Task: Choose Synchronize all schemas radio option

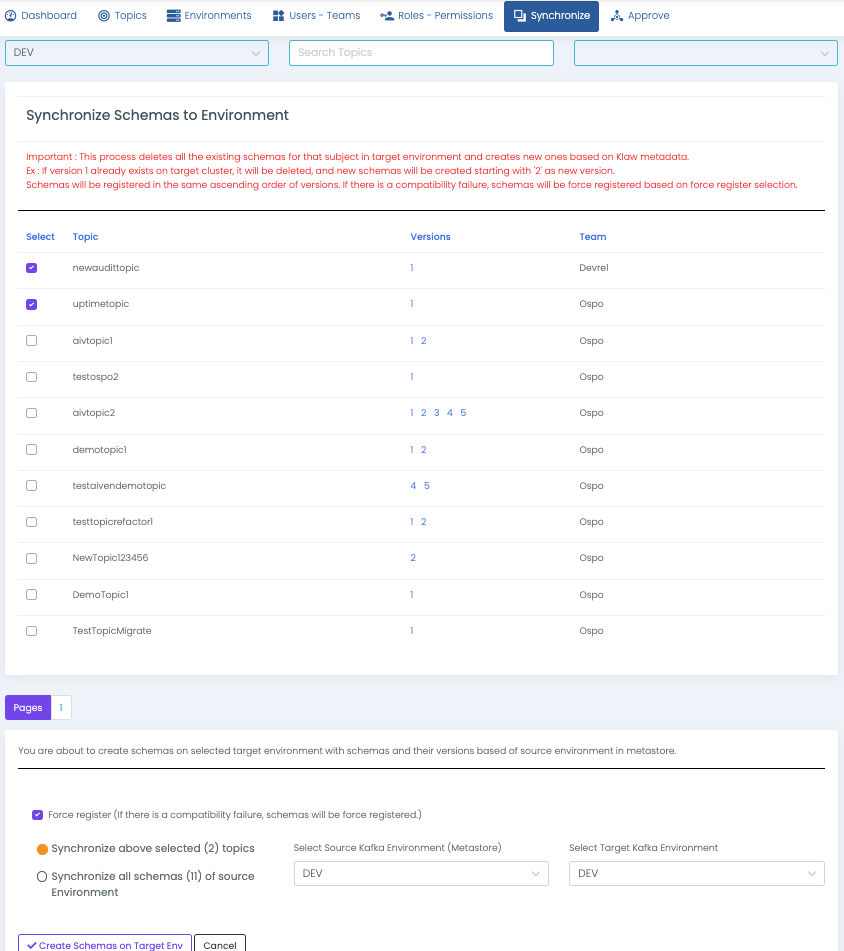Action: tap(42, 876)
